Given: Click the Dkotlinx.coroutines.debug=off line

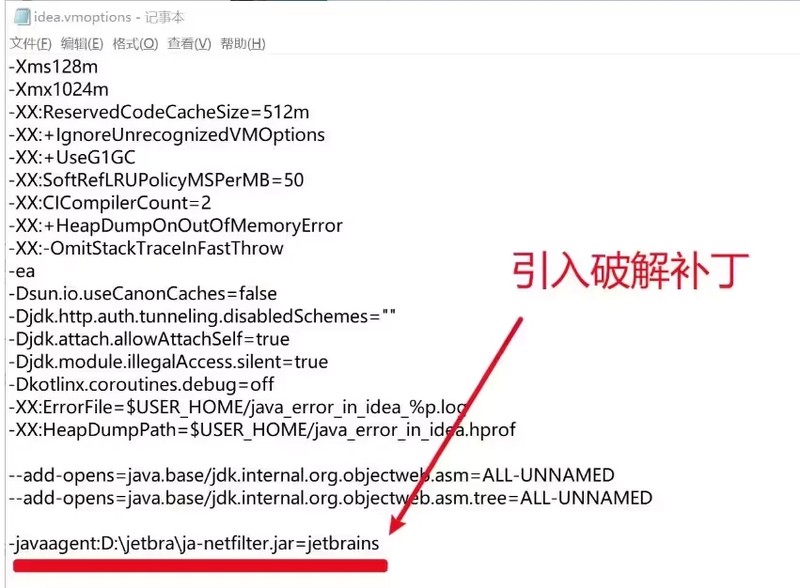Looking at the screenshot, I should tap(141, 384).
